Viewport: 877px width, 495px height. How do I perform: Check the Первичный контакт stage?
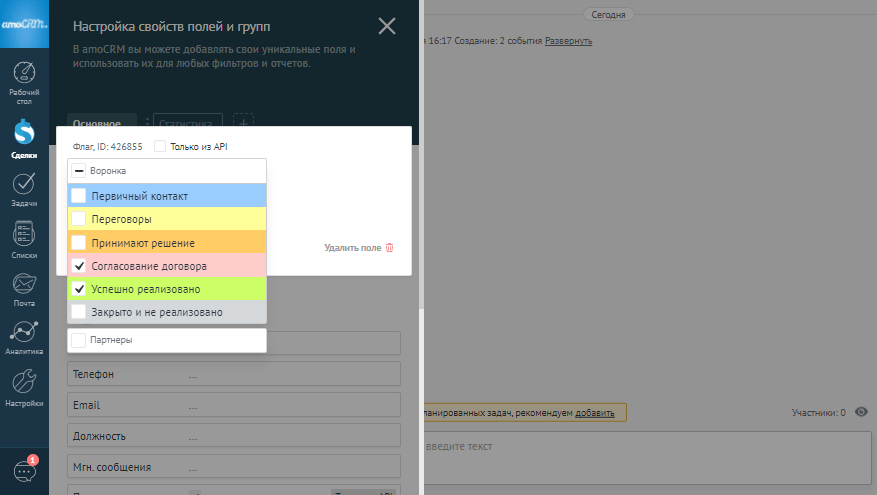[79, 196]
